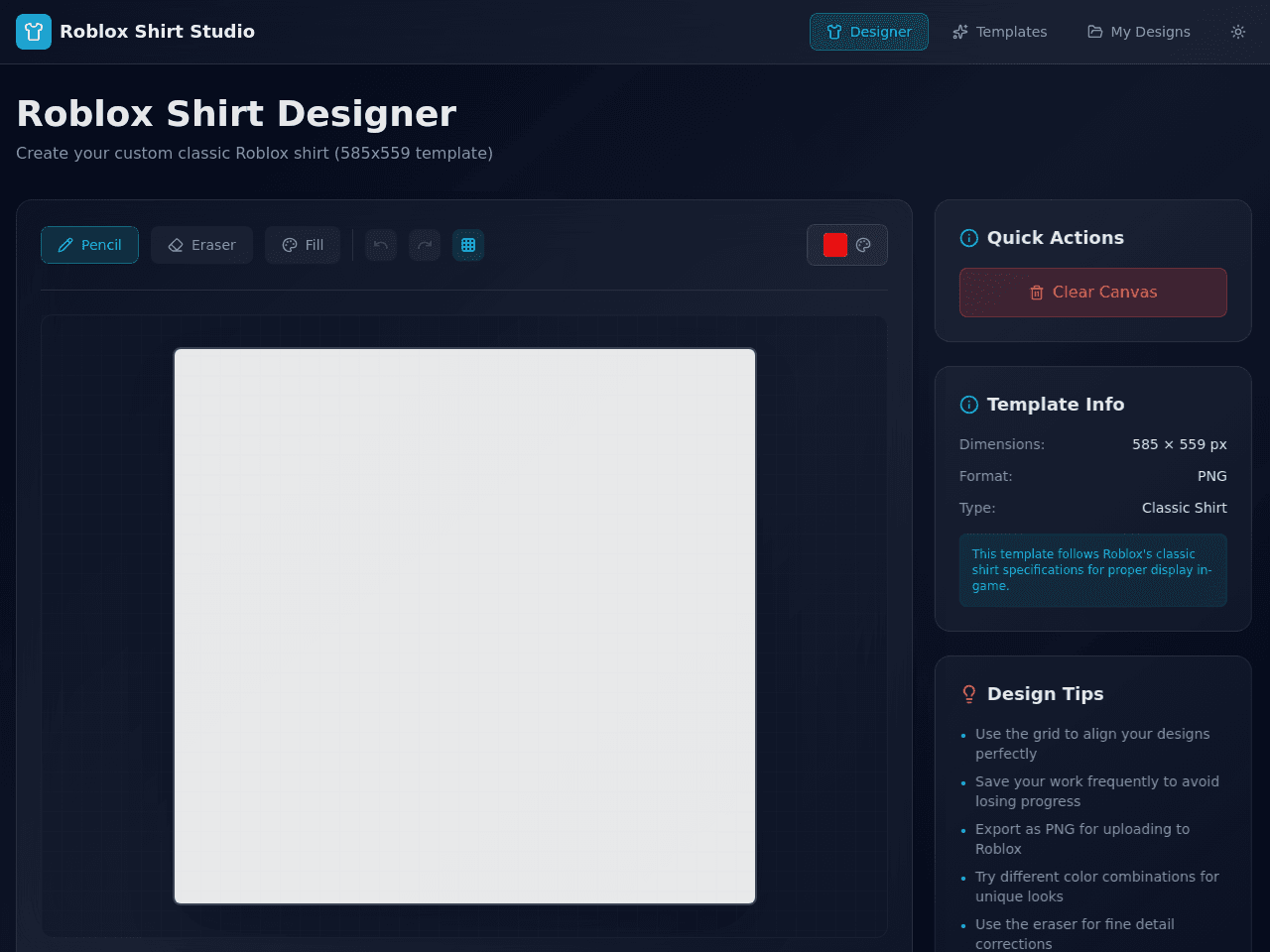Click the tip 'Save your work frequently'
The height and width of the screenshot is (952, 1270).
(x=1097, y=791)
